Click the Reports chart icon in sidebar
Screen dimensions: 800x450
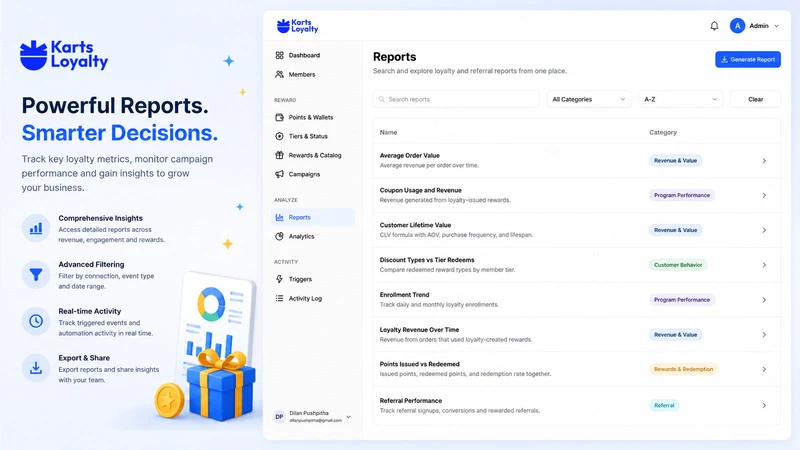pos(280,217)
